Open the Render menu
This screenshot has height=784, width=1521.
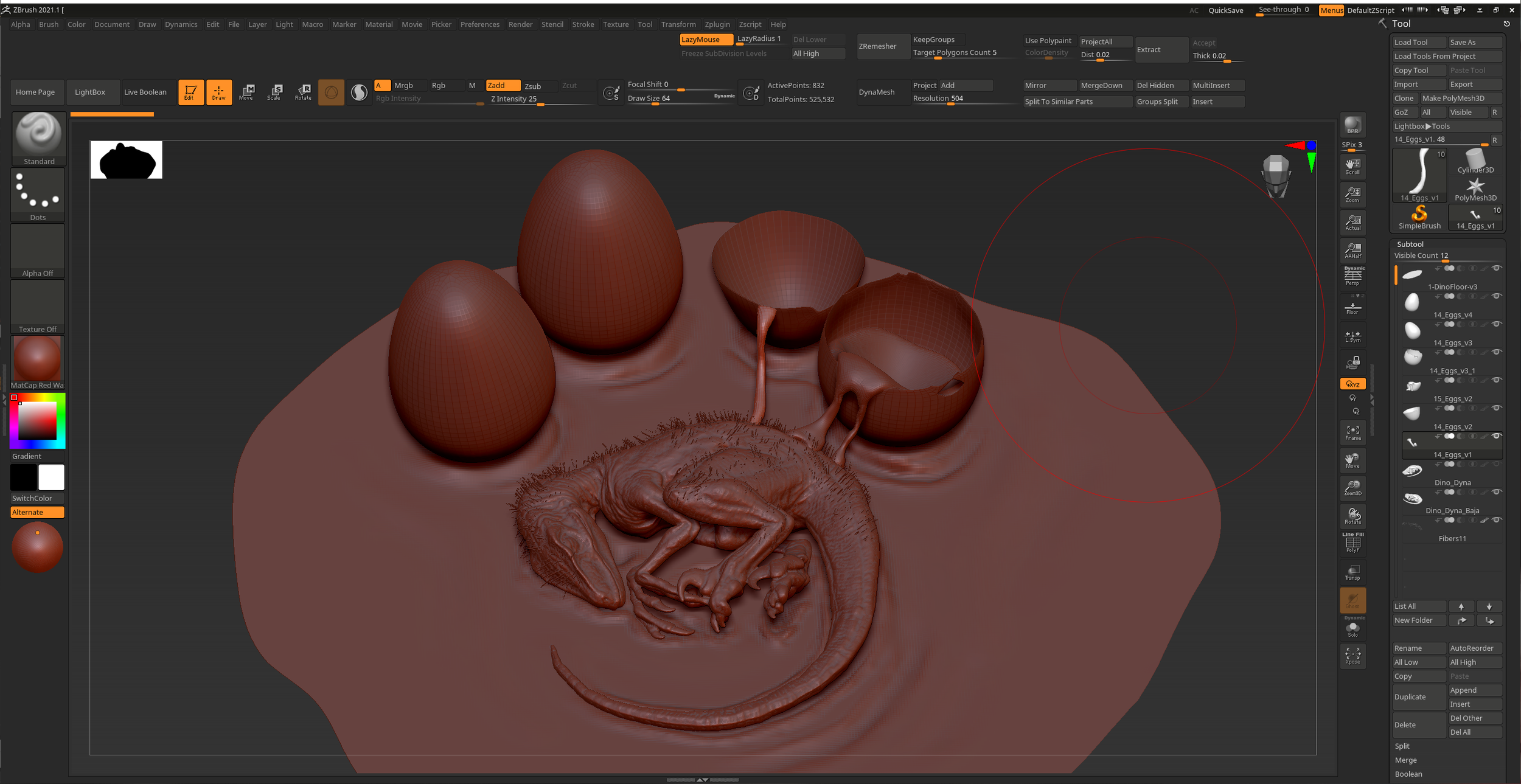tap(520, 24)
